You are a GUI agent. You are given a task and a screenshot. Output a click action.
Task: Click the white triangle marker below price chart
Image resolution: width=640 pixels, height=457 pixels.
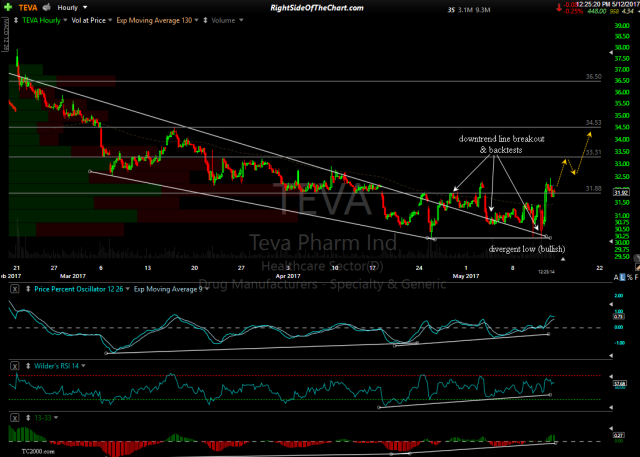tap(563, 259)
